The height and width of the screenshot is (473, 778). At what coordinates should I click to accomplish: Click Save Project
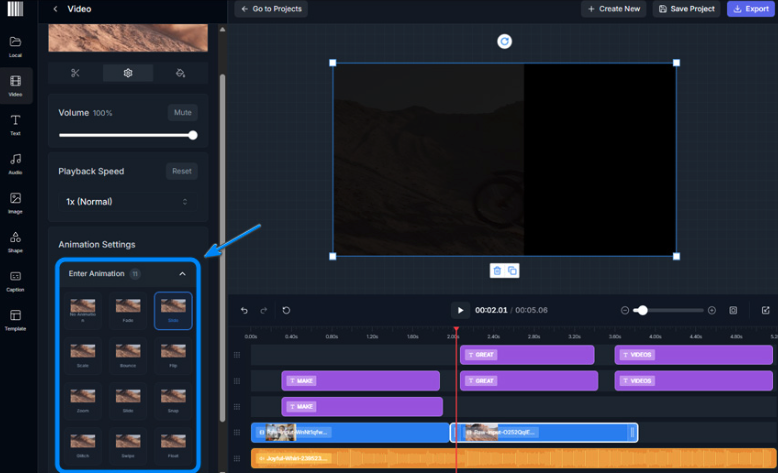(687, 9)
